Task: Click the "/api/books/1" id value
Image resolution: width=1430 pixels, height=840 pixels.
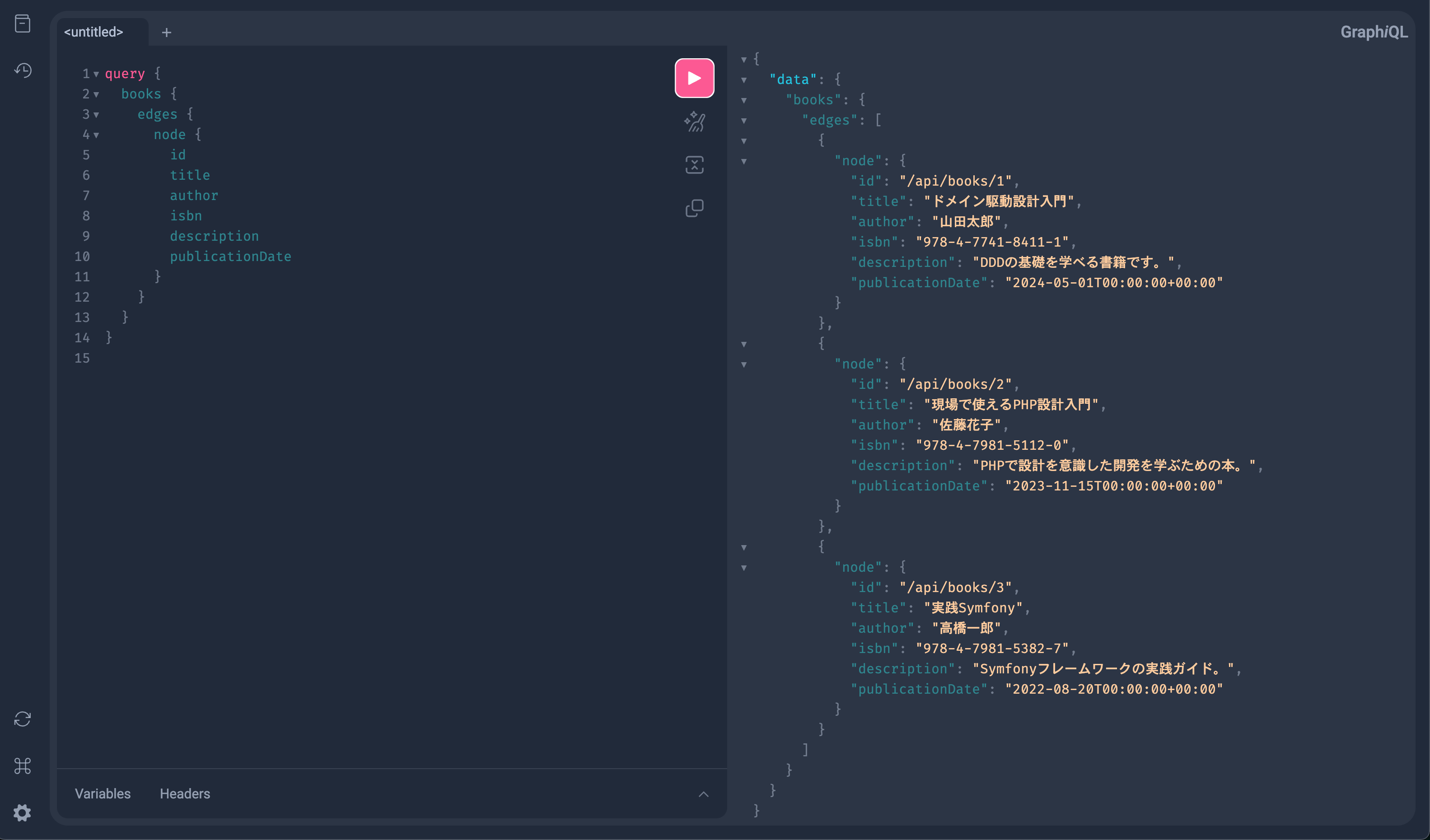Action: (x=956, y=181)
